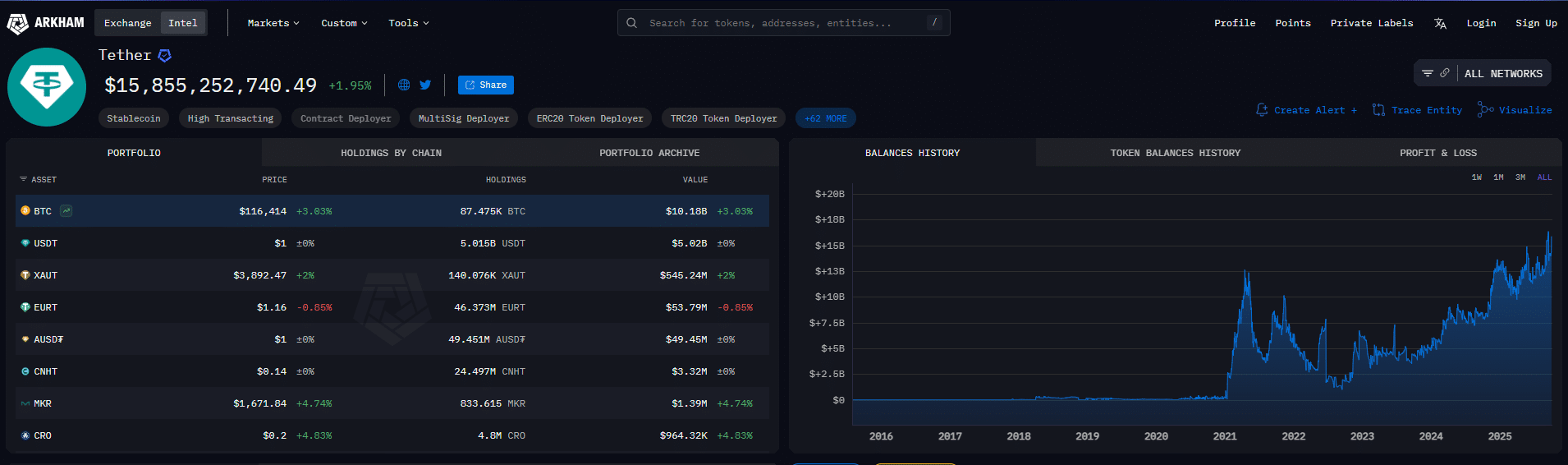Click the BTC price chart icon
The image size is (1568, 465).
coord(66,211)
